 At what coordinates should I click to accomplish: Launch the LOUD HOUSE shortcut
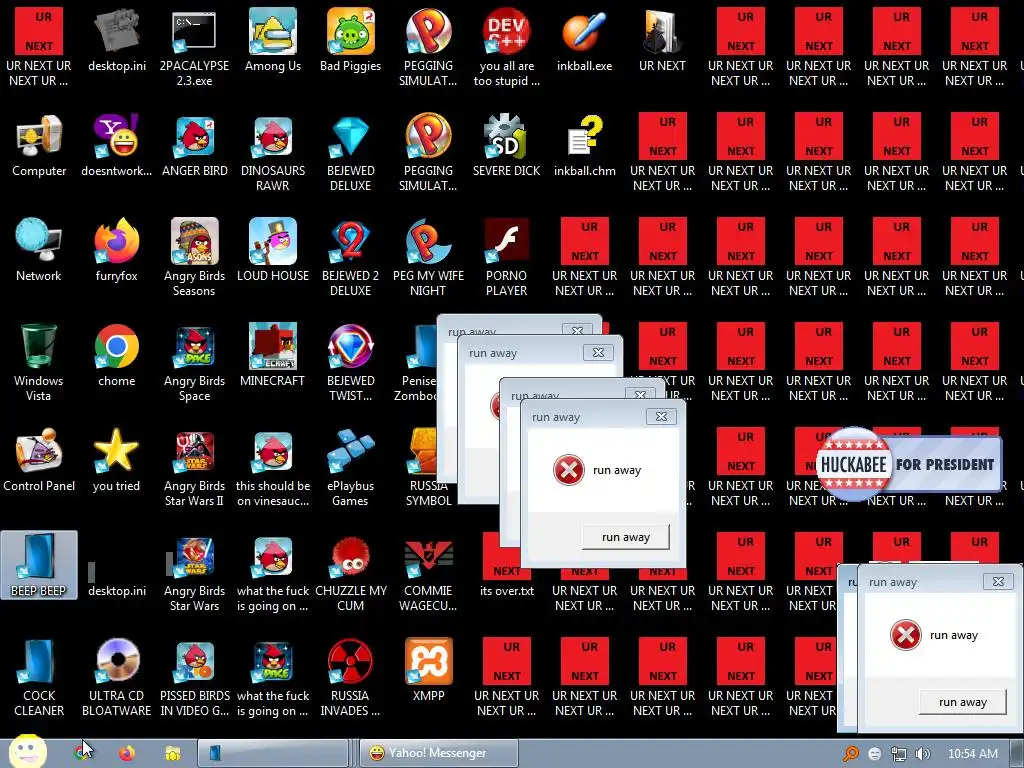tap(273, 251)
